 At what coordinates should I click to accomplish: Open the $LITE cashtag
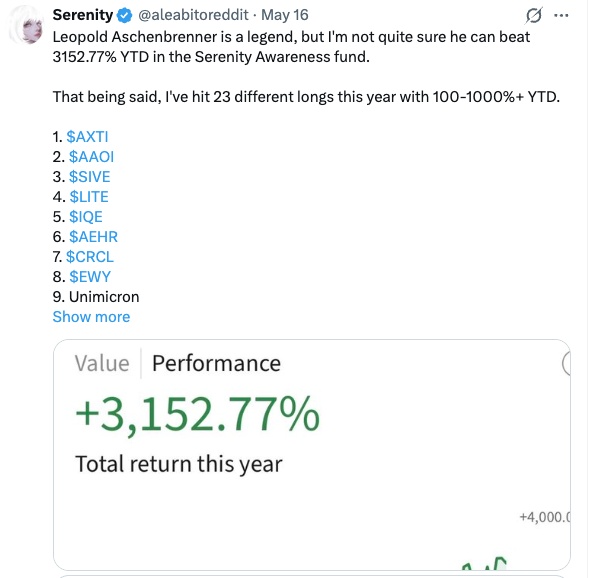[x=89, y=196]
